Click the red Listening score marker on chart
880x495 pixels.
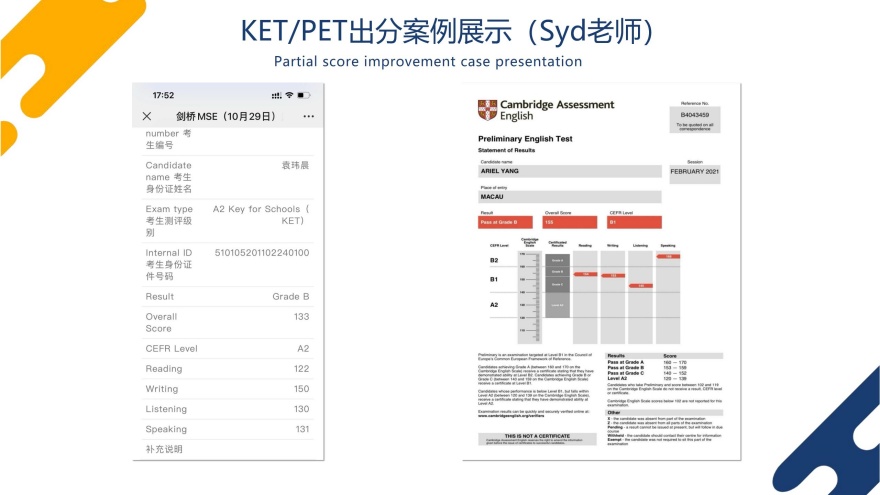point(640,286)
